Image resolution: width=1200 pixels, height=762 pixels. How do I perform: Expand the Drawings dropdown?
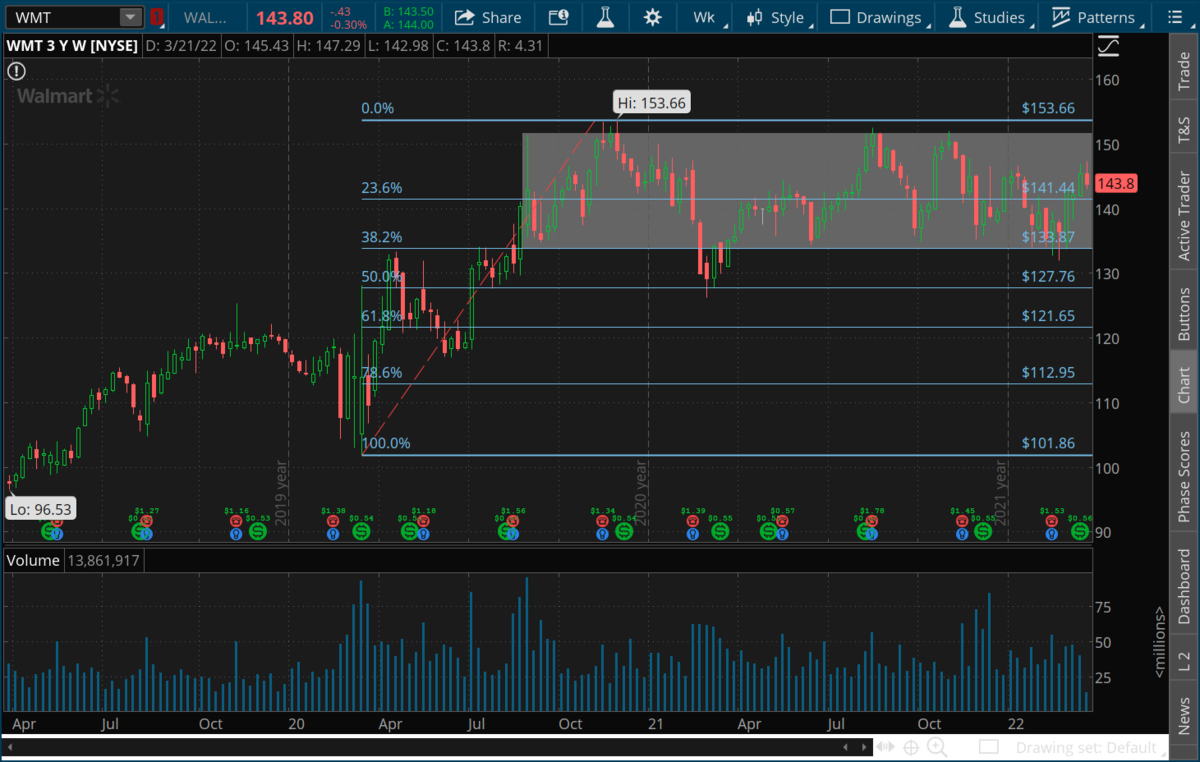pyautogui.click(x=876, y=17)
